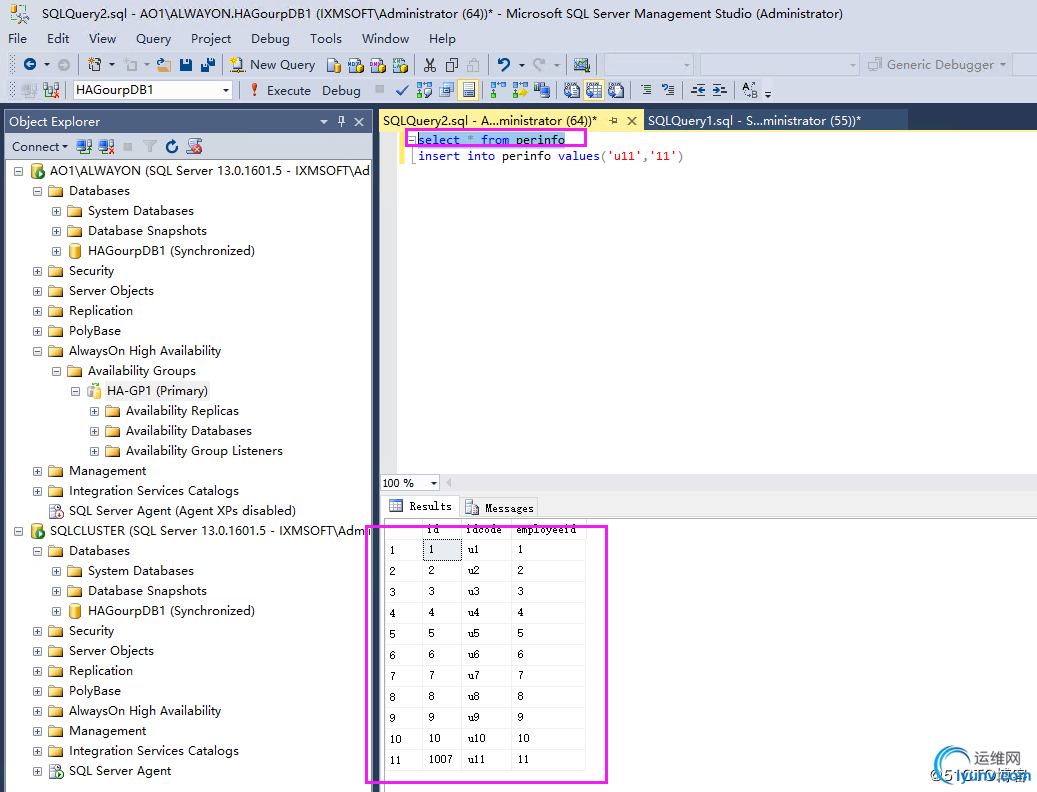This screenshot has height=792, width=1037.
Task: Save the current query file
Action: [x=186, y=64]
